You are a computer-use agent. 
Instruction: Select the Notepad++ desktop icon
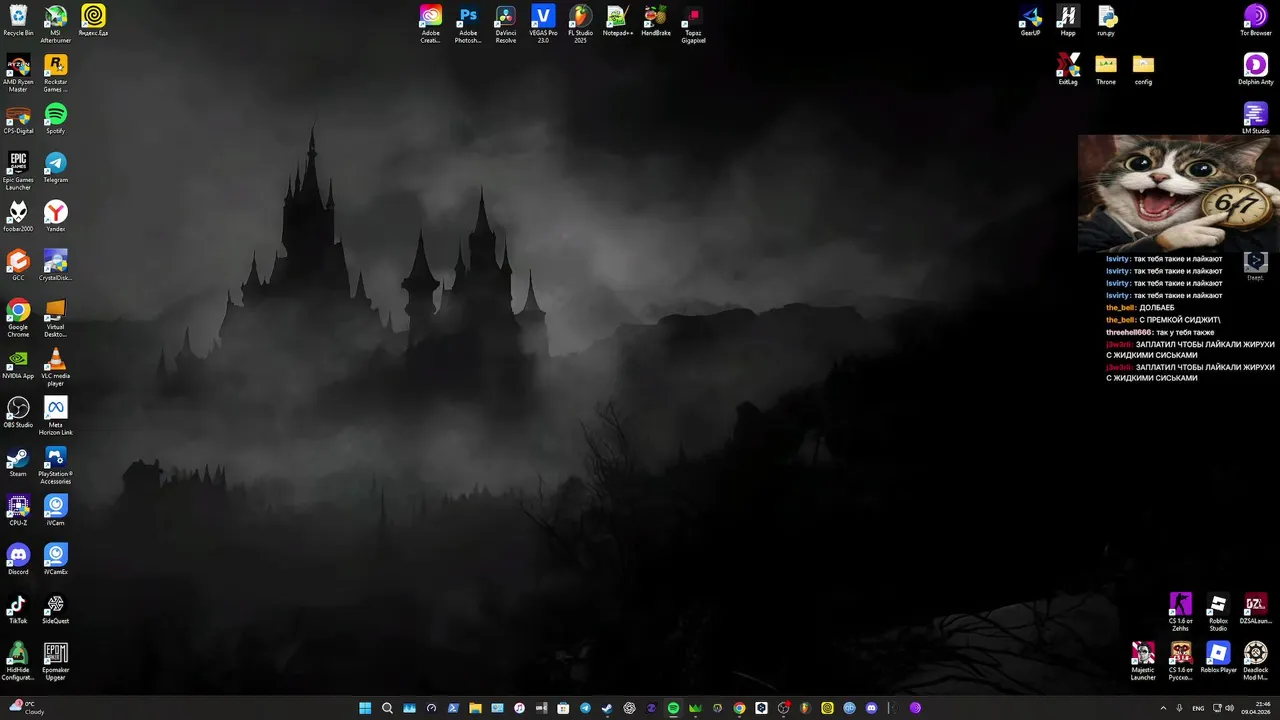click(618, 21)
